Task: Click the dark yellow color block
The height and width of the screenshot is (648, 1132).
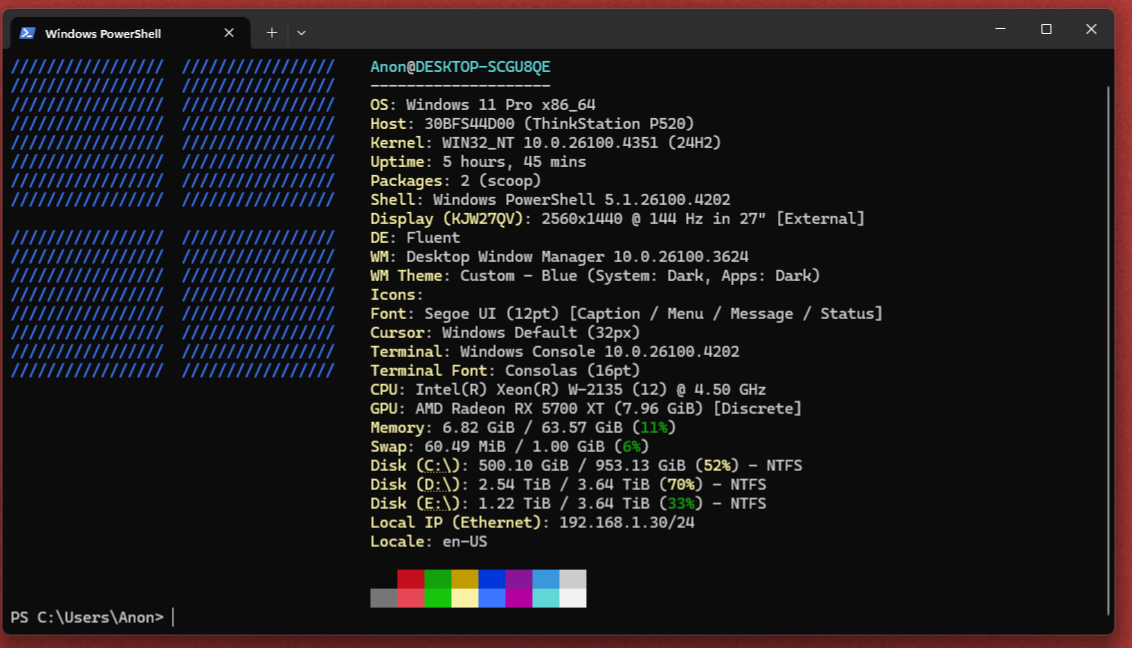Action: pos(465,579)
